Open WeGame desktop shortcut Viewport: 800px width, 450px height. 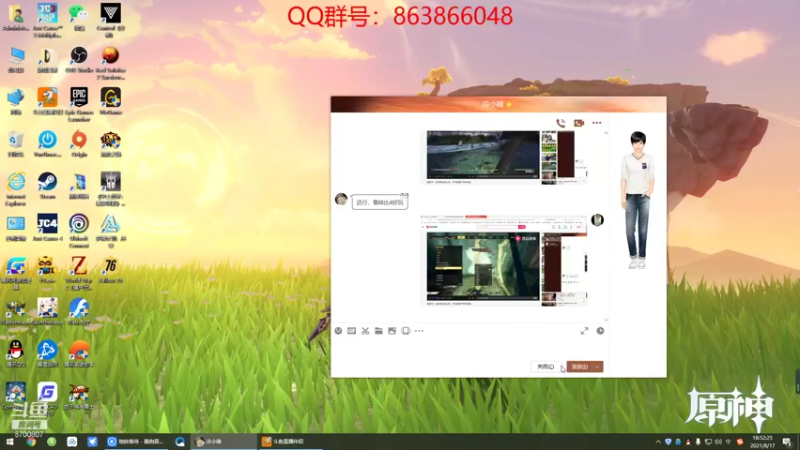(110, 101)
